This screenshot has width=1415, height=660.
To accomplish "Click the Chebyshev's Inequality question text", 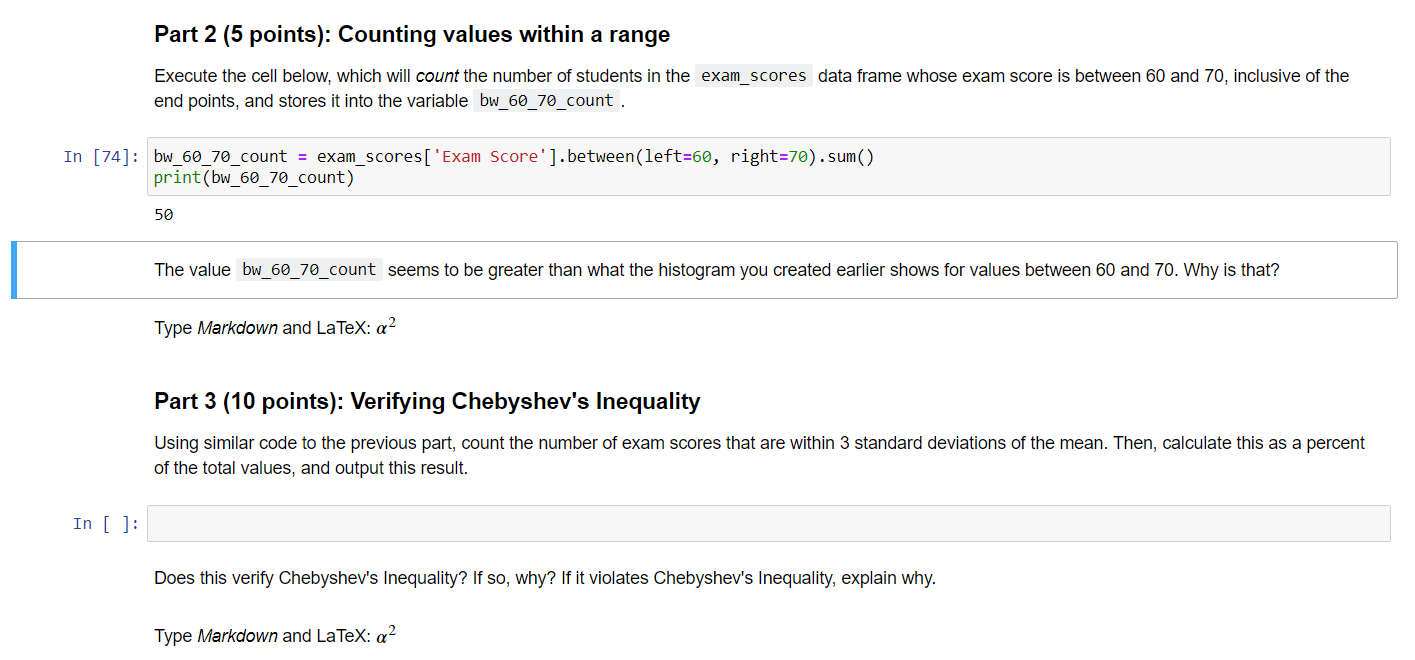I will (544, 577).
